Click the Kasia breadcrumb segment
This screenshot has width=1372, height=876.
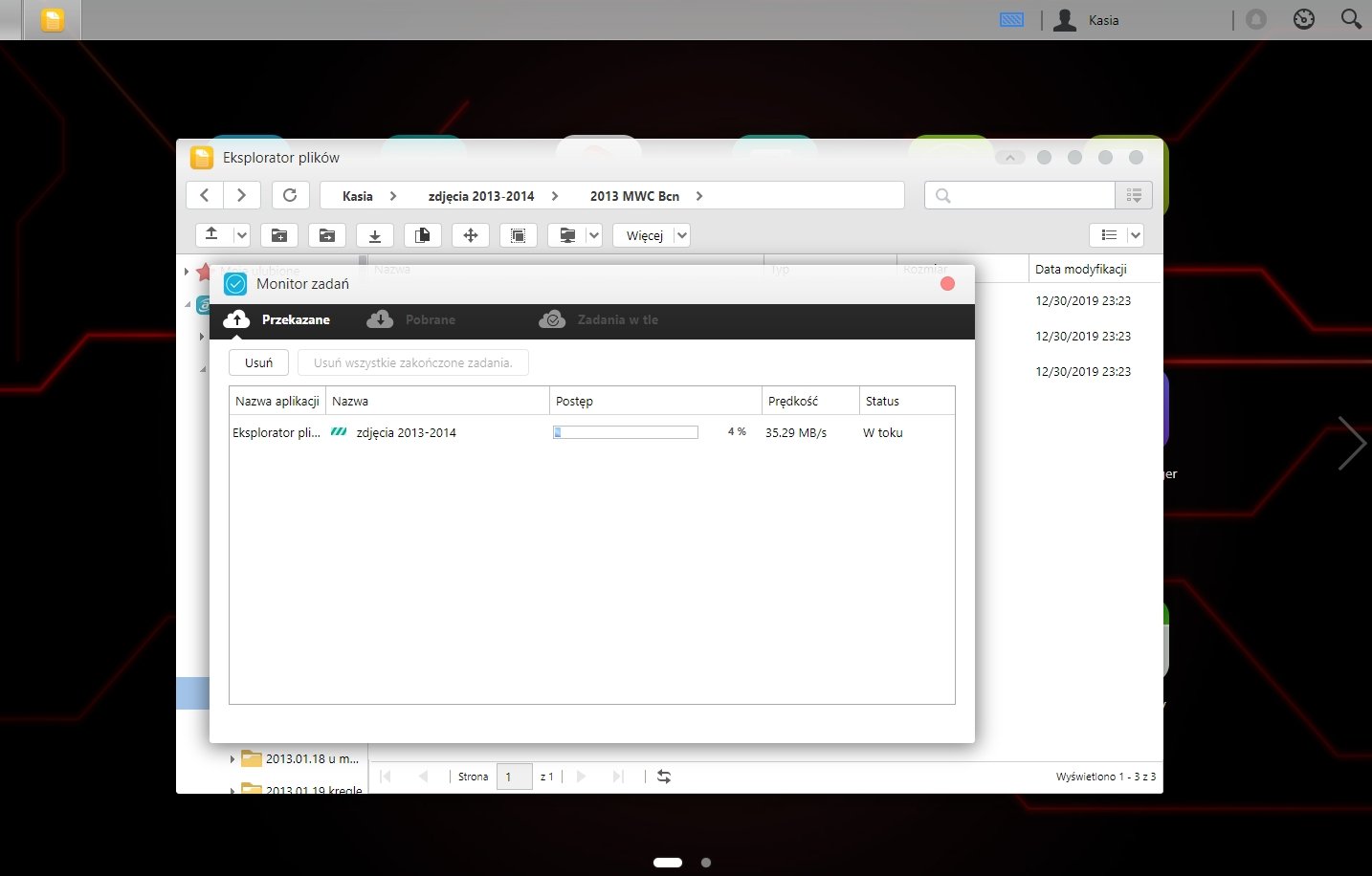pyautogui.click(x=358, y=196)
